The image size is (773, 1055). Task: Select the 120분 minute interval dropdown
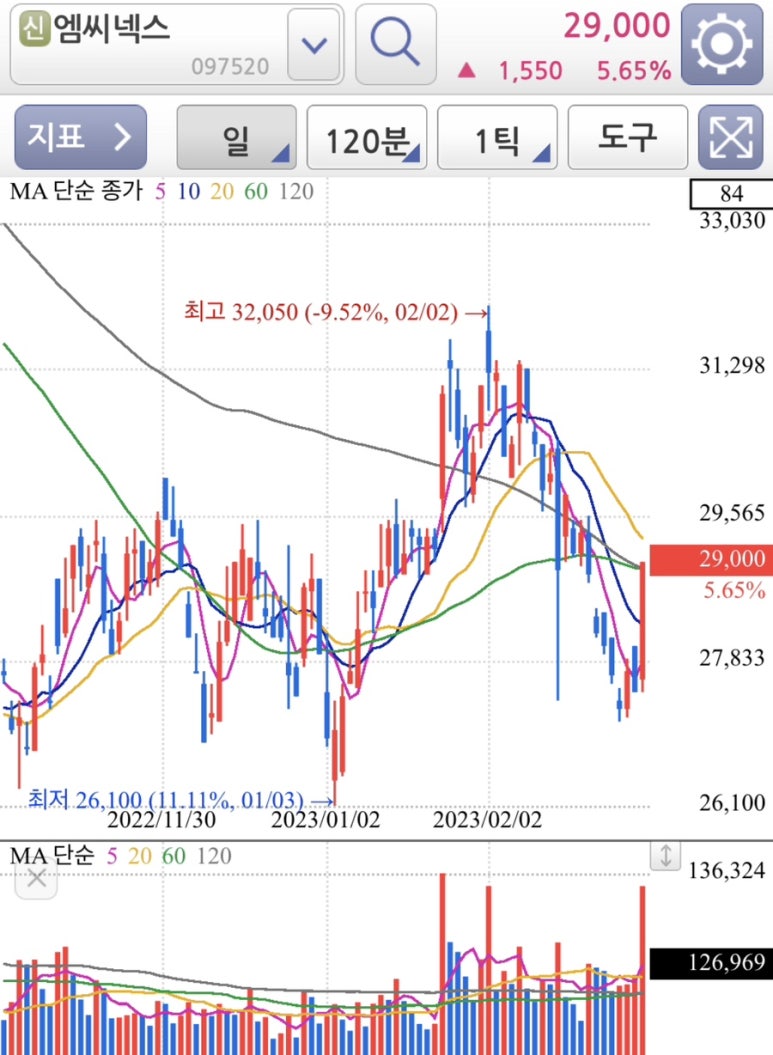click(367, 137)
